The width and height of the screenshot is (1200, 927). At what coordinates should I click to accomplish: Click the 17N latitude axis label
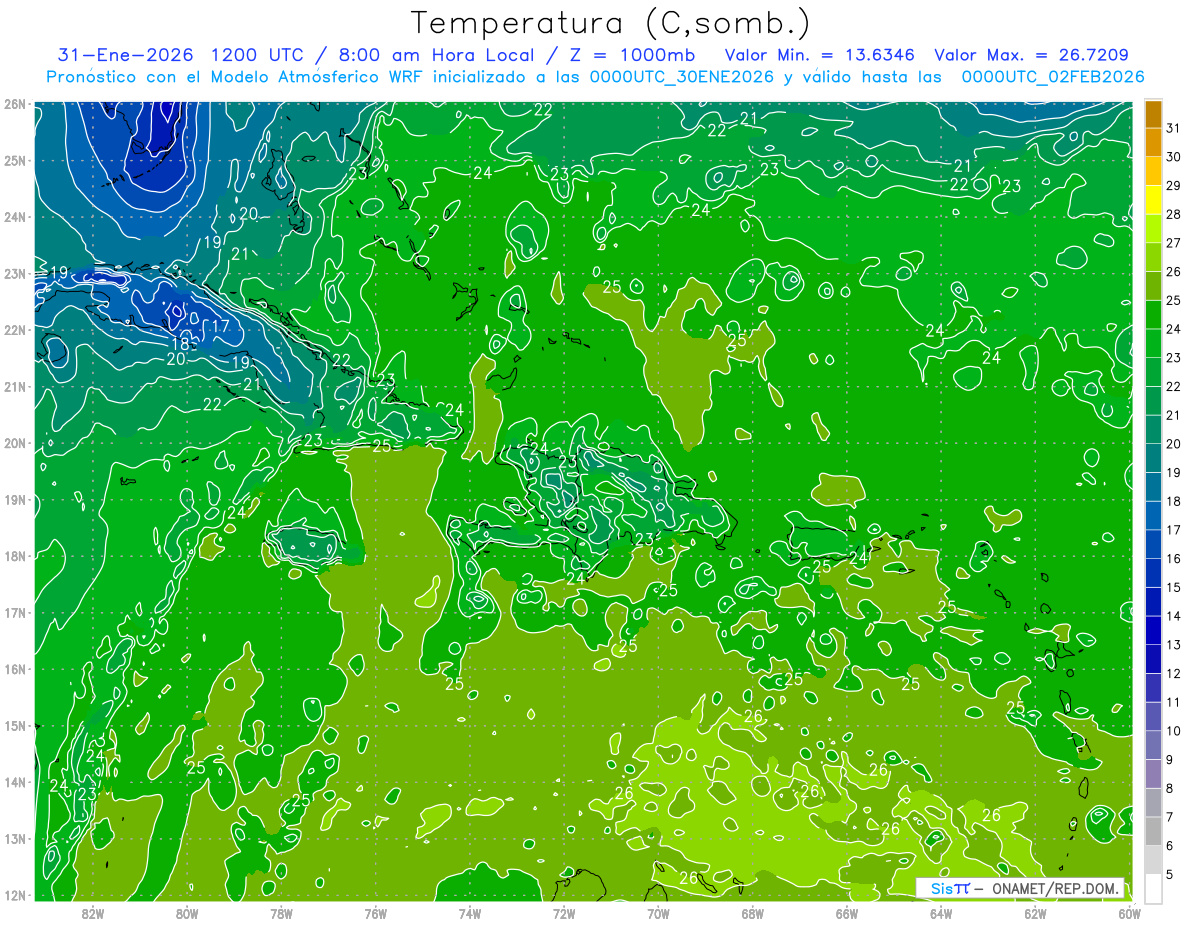[x=14, y=612]
